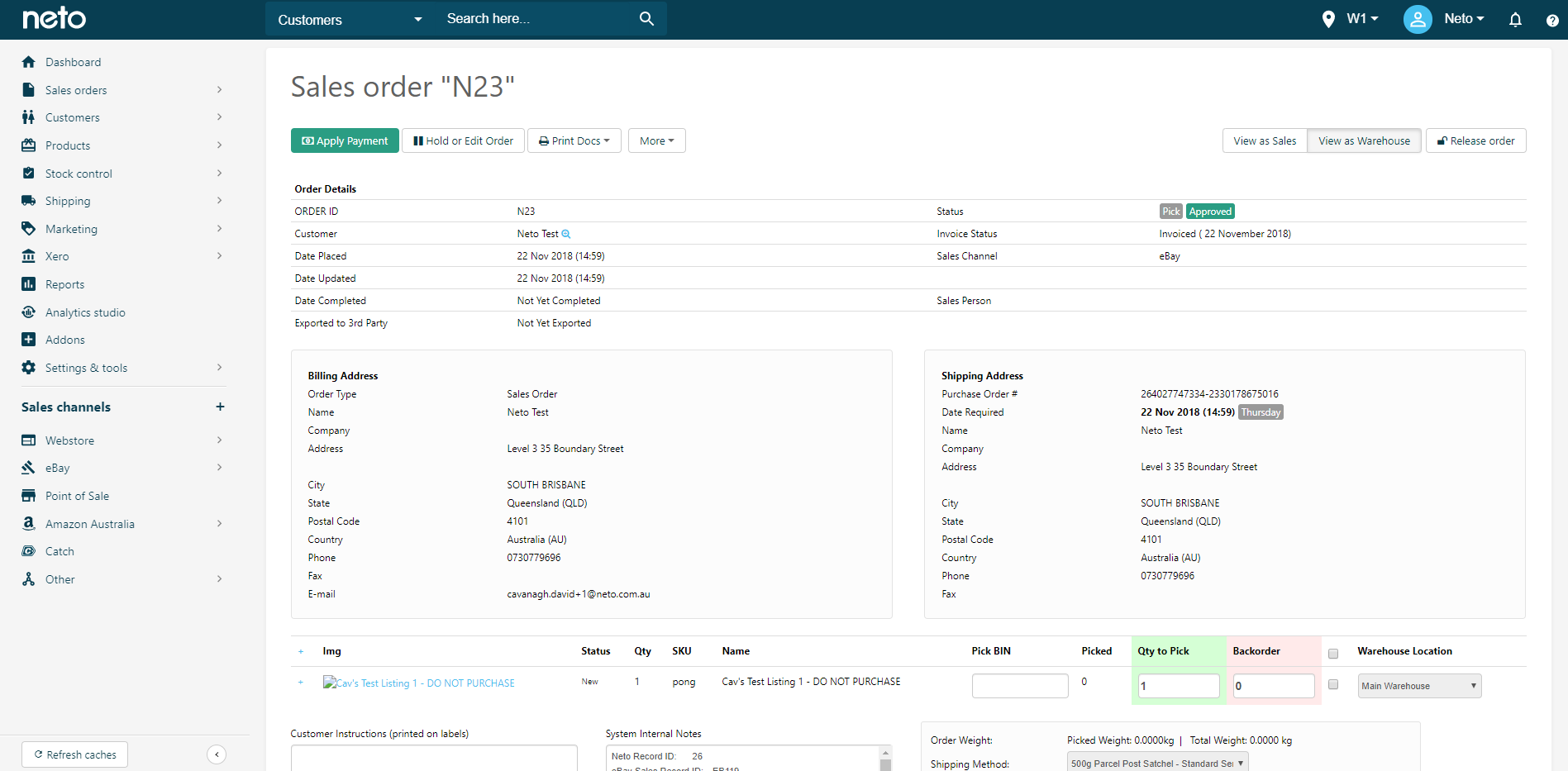Click the eBay gavel icon
1568x771 pixels.
pyautogui.click(x=29, y=468)
